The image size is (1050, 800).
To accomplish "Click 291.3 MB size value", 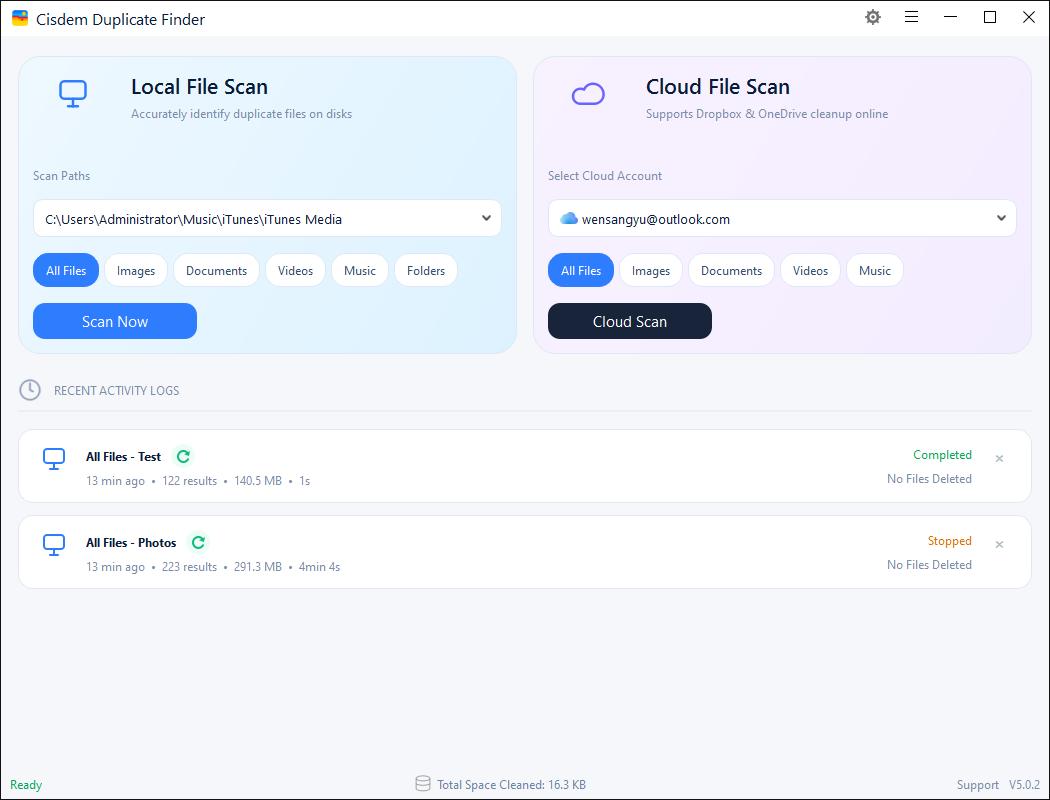I will click(x=258, y=566).
